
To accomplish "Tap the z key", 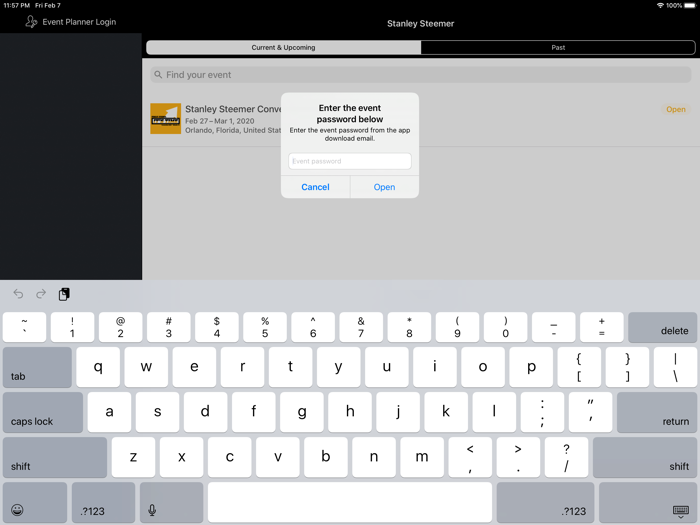I will (133, 458).
